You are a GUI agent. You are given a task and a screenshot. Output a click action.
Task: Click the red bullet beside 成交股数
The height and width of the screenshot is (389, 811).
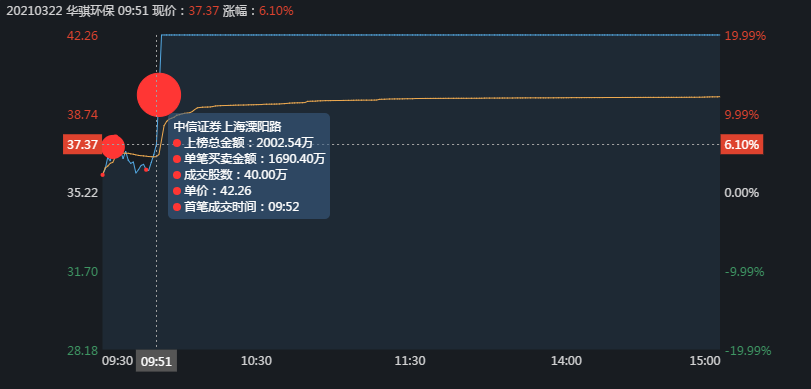tap(177, 175)
